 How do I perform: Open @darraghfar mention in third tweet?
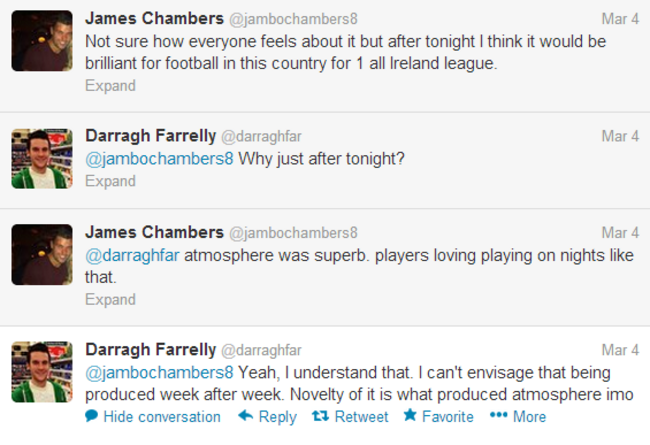point(132,255)
